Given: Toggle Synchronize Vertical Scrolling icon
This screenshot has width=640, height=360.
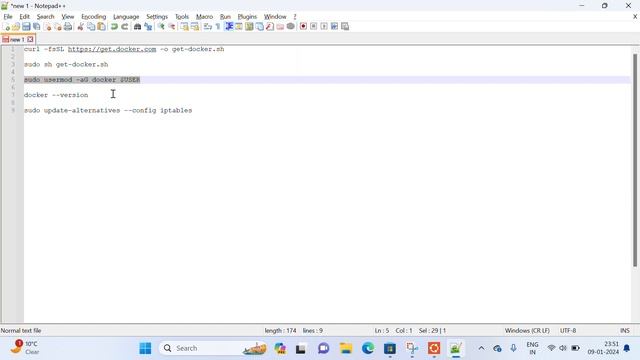Looking at the screenshot, I should 184,27.
